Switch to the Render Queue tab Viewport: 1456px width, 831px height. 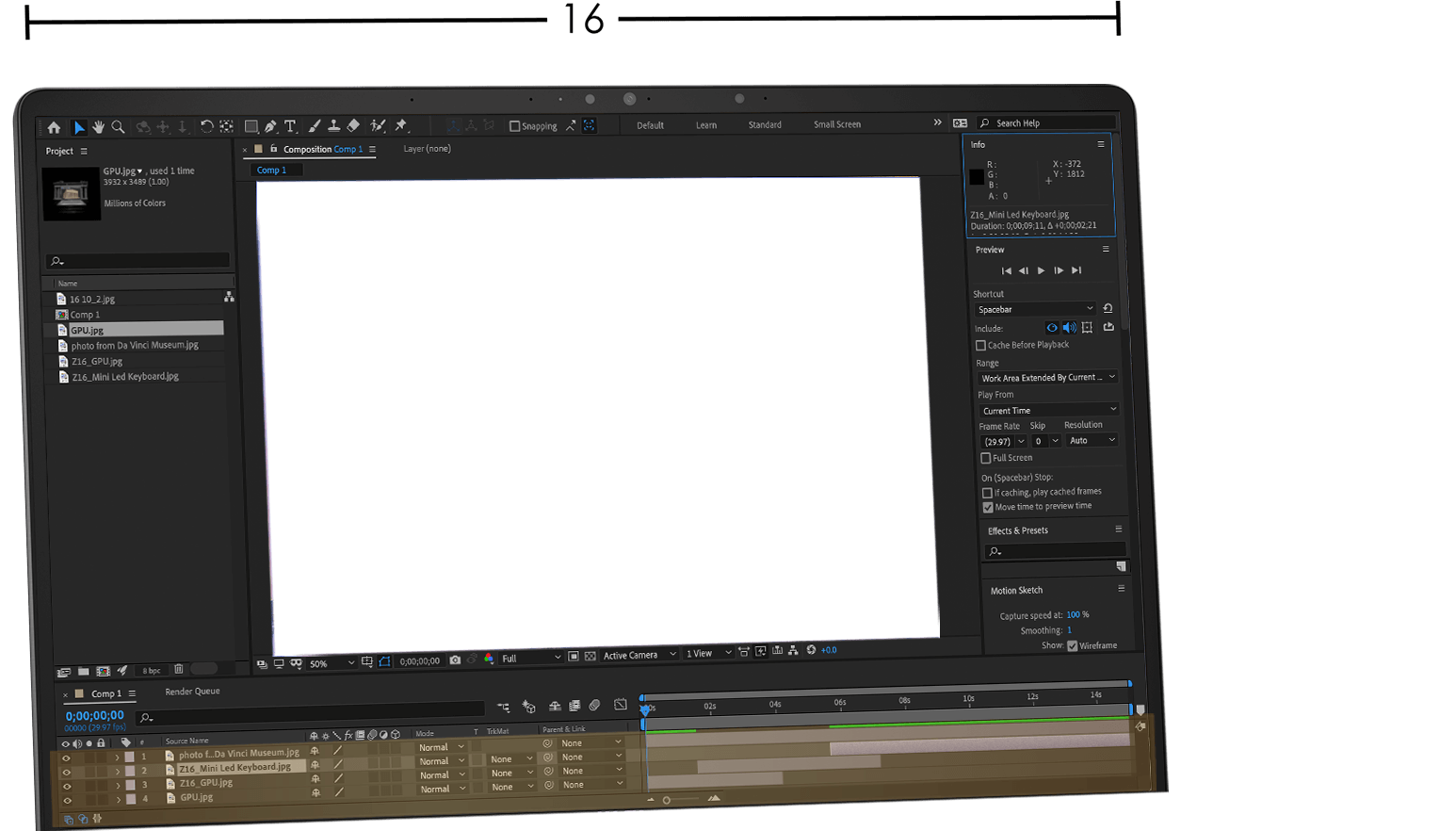tap(192, 692)
